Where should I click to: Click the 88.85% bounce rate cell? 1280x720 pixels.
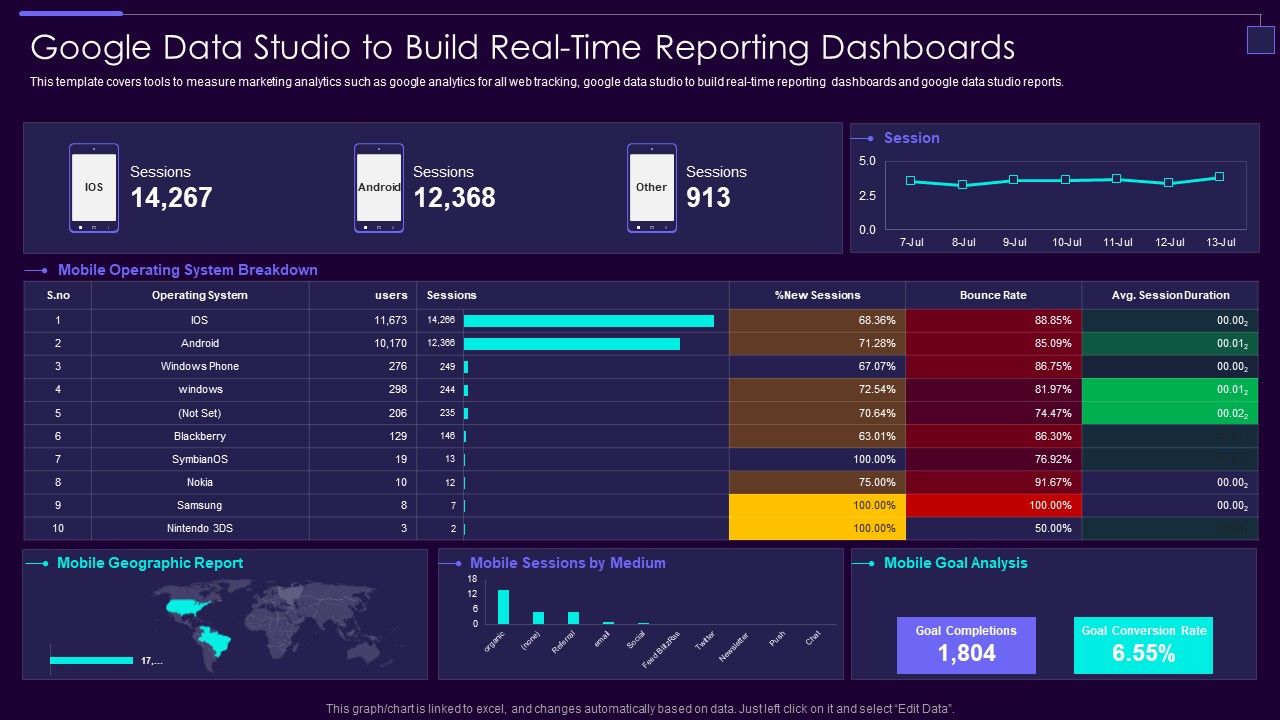993,320
